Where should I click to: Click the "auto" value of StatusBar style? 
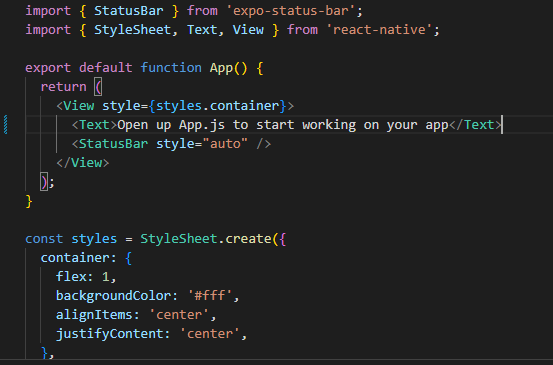pos(225,144)
